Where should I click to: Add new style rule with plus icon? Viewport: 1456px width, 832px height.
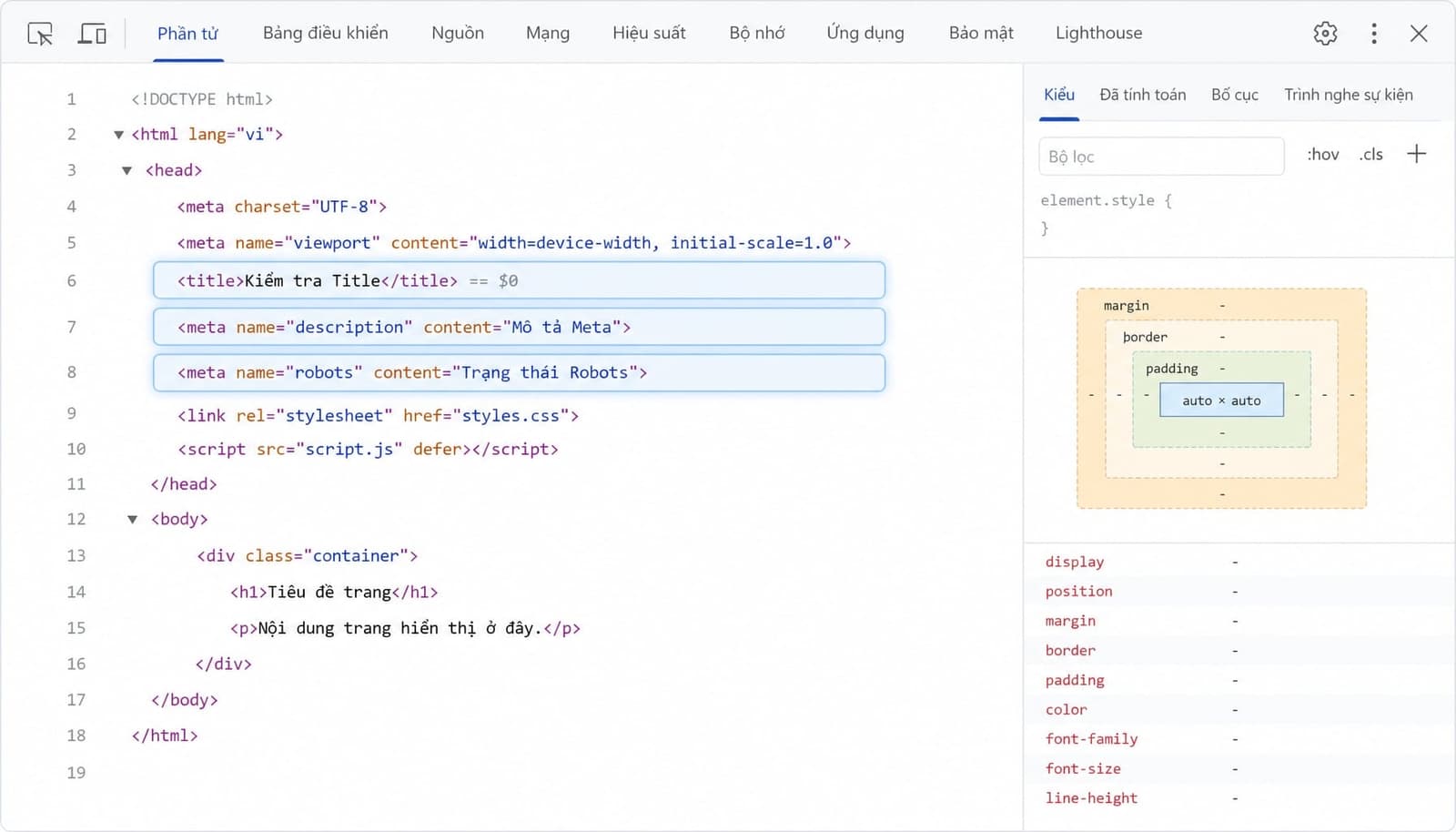click(x=1416, y=154)
